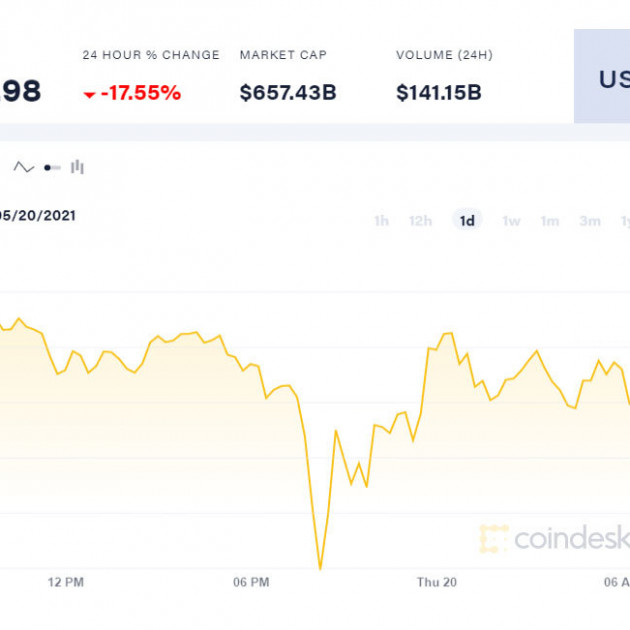Click the 05/20/2021 date label
The height and width of the screenshot is (630, 630).
pos(38,215)
